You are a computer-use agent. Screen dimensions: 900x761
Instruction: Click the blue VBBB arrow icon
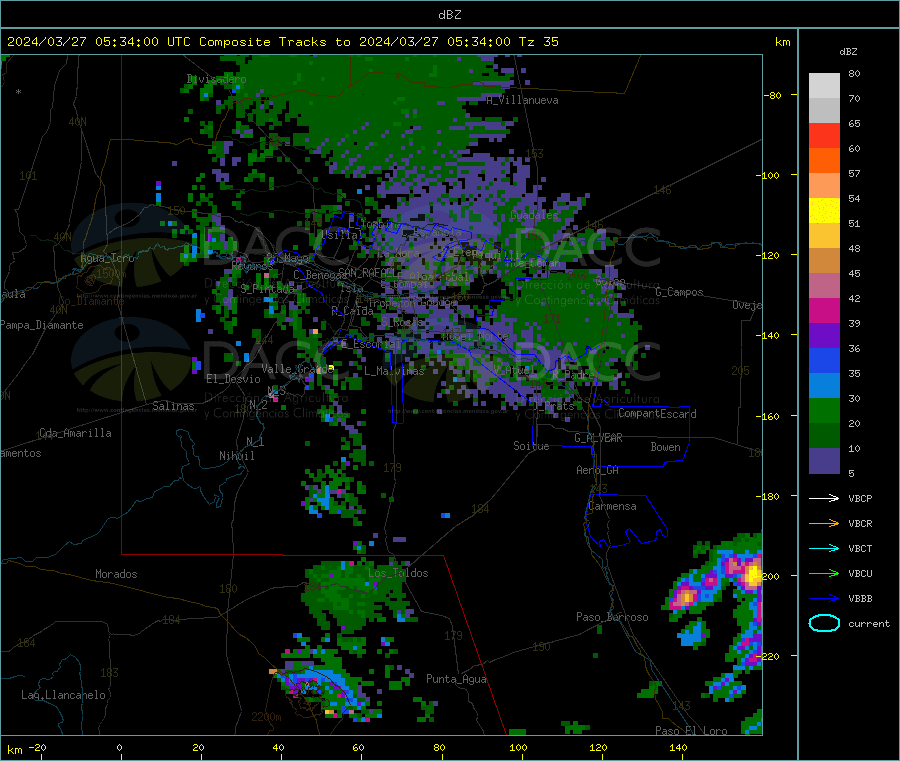click(x=824, y=599)
